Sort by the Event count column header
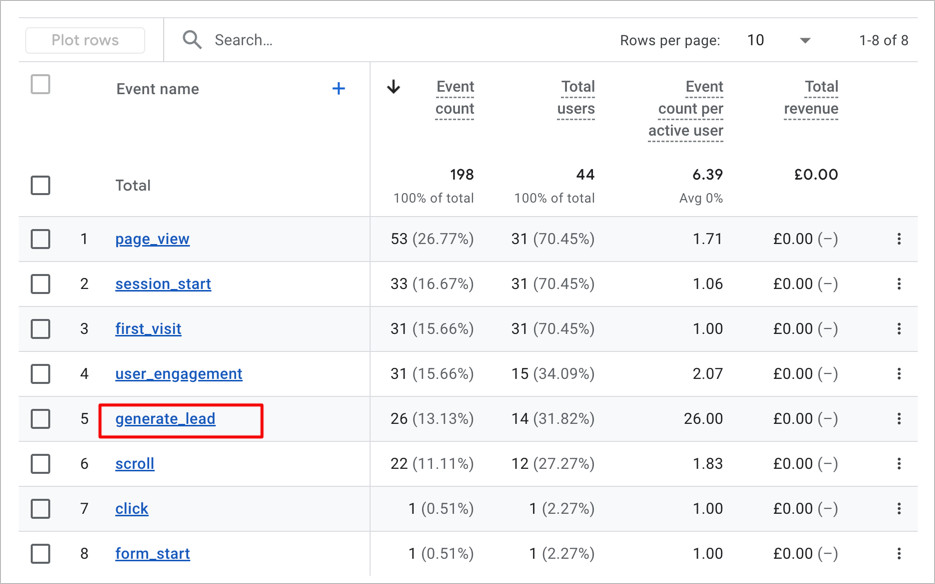935x584 pixels. pos(454,96)
